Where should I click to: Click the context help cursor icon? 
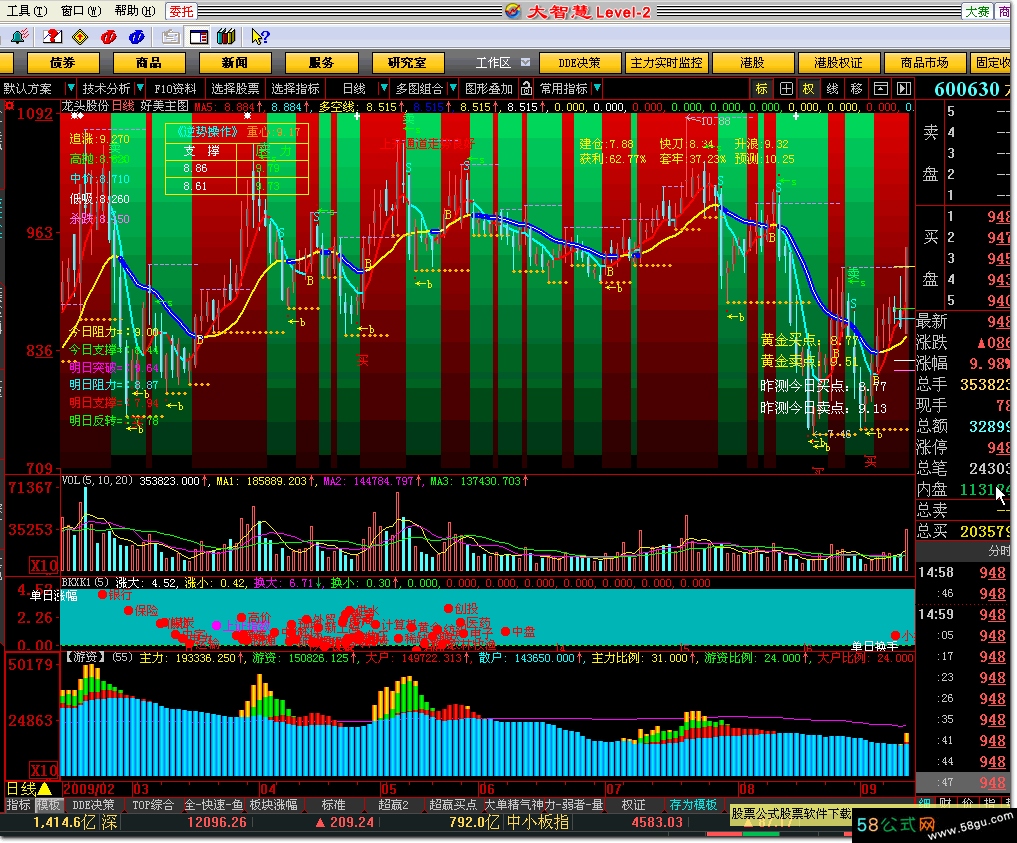click(x=260, y=36)
